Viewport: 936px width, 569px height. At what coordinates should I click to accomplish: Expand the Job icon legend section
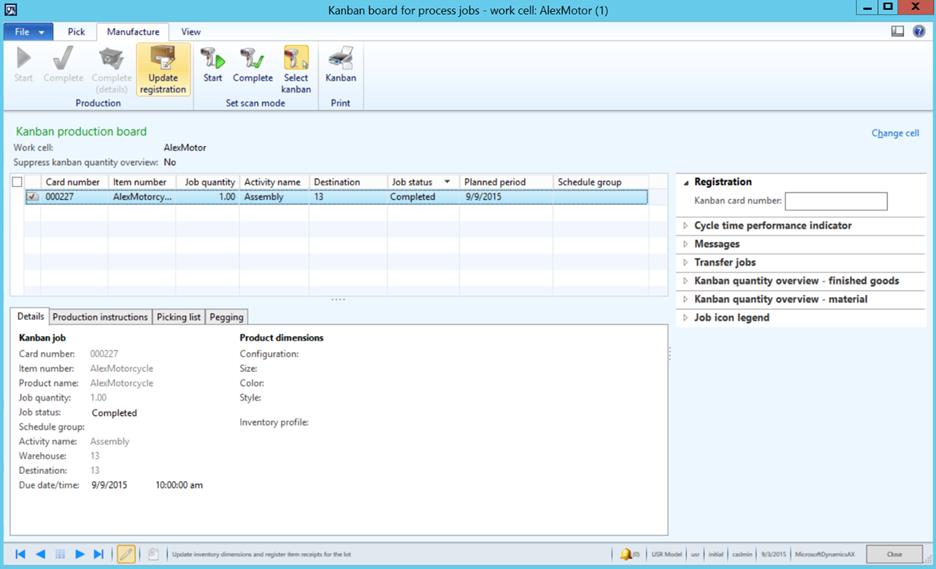[x=685, y=318]
